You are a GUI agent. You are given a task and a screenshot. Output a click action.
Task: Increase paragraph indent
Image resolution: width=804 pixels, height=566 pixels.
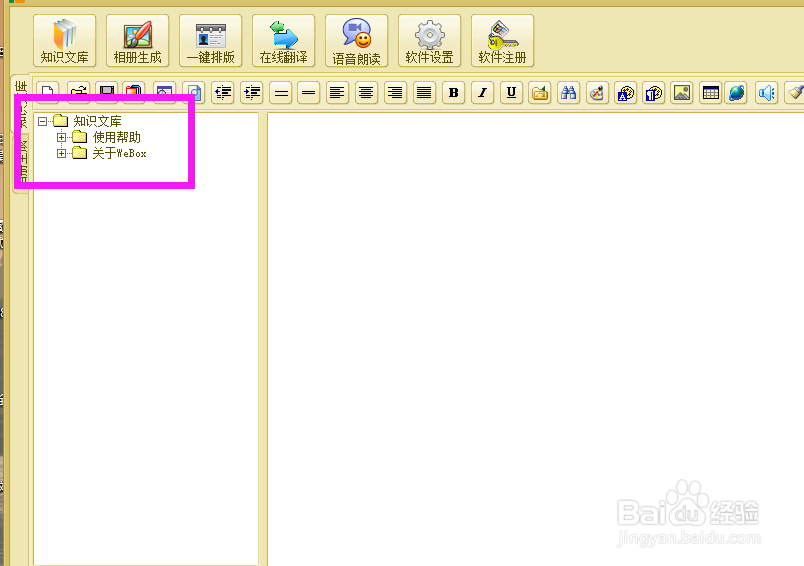pyautogui.click(x=252, y=93)
